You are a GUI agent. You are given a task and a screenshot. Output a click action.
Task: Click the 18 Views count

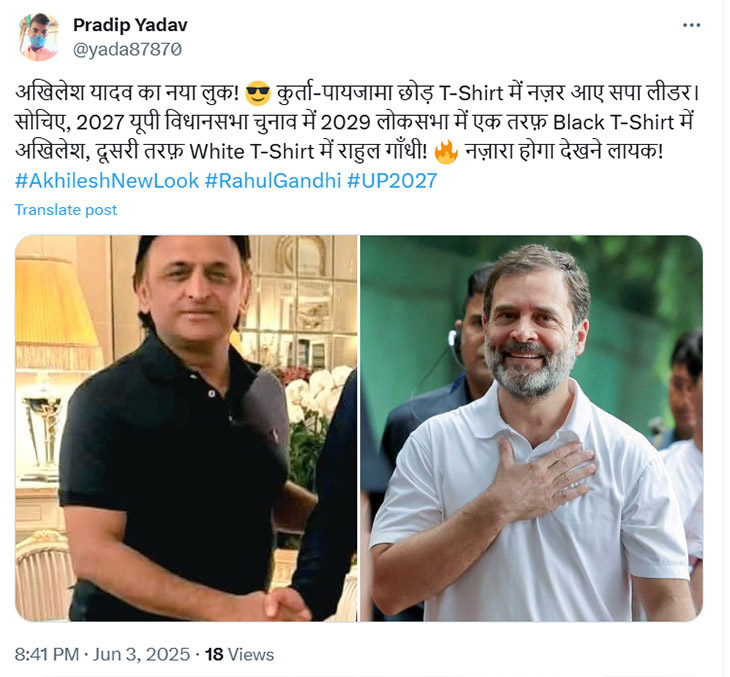(x=240, y=654)
